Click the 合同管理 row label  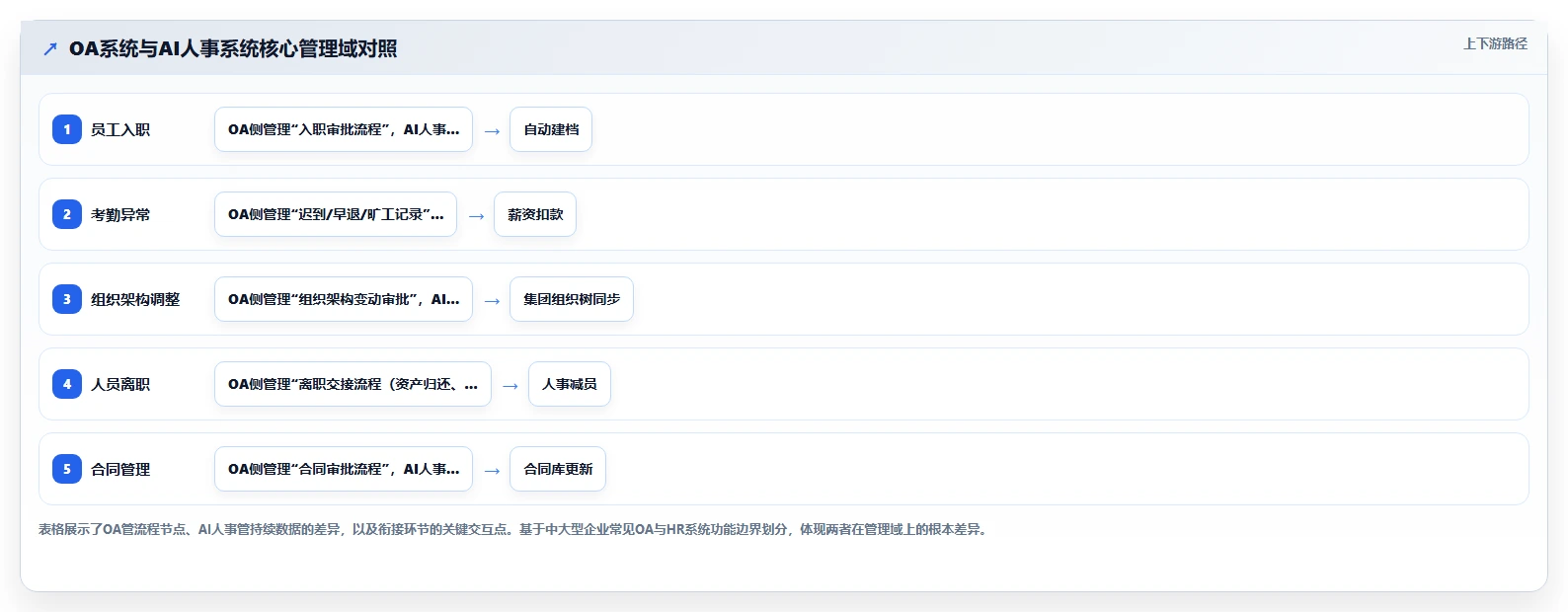pos(120,469)
